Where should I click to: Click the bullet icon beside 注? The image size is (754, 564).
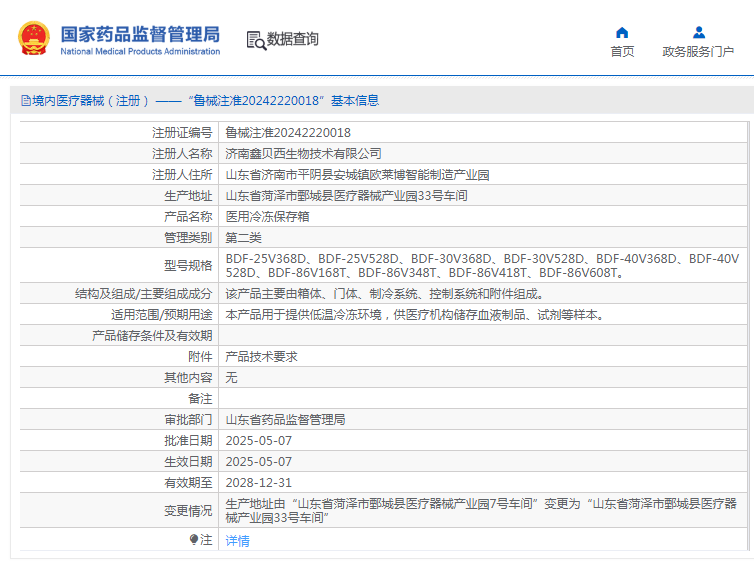194,539
